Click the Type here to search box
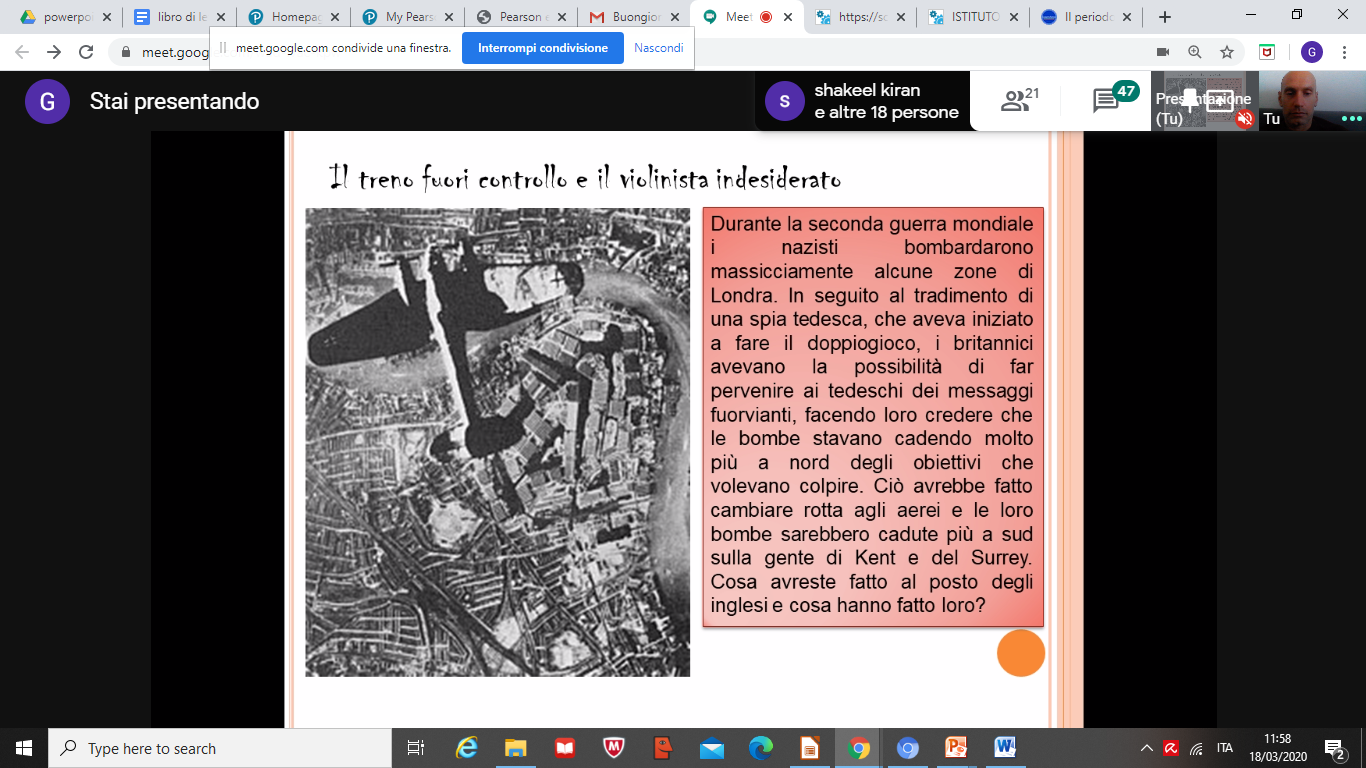 220,748
